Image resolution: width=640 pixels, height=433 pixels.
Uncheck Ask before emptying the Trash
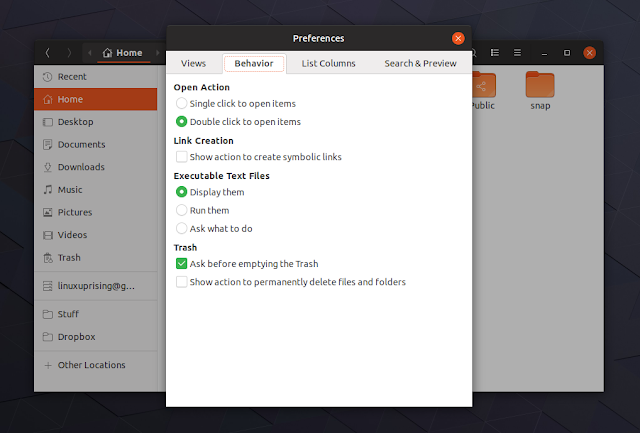pyautogui.click(x=181, y=264)
